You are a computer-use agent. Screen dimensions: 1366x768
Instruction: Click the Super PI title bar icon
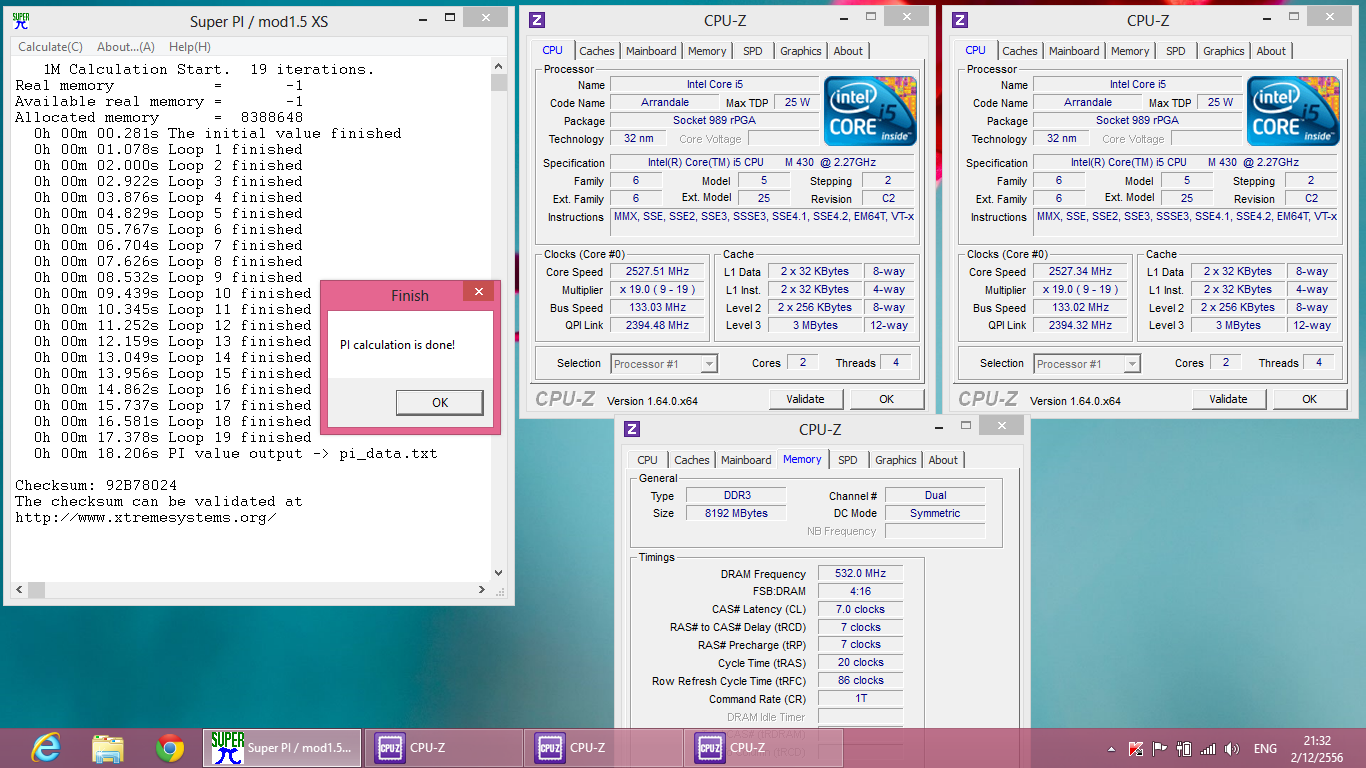(21, 21)
